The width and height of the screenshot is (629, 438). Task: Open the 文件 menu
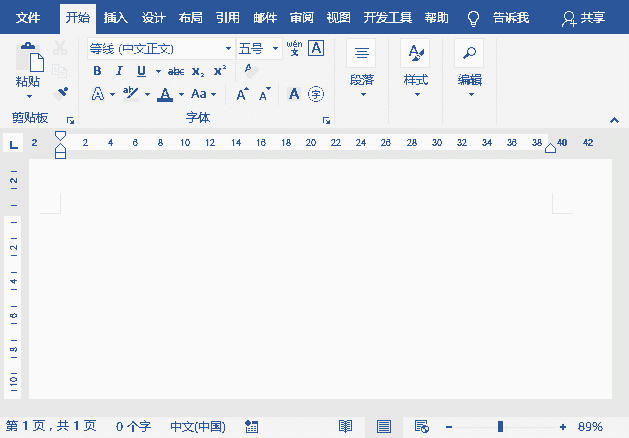27,17
